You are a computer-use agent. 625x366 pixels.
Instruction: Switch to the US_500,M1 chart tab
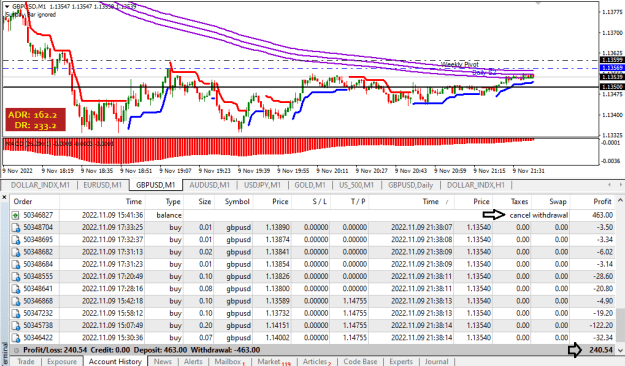(356, 185)
